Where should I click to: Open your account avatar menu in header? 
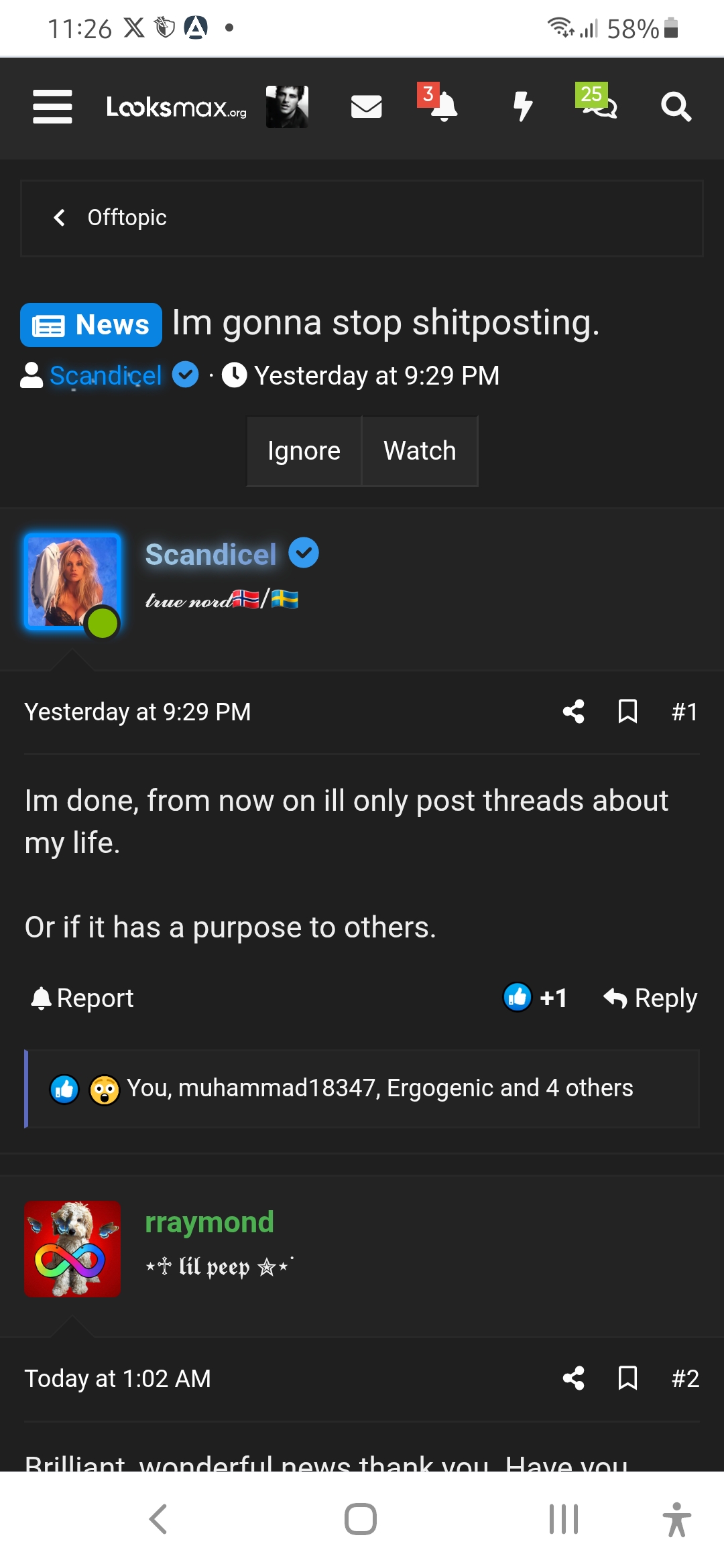pos(287,107)
